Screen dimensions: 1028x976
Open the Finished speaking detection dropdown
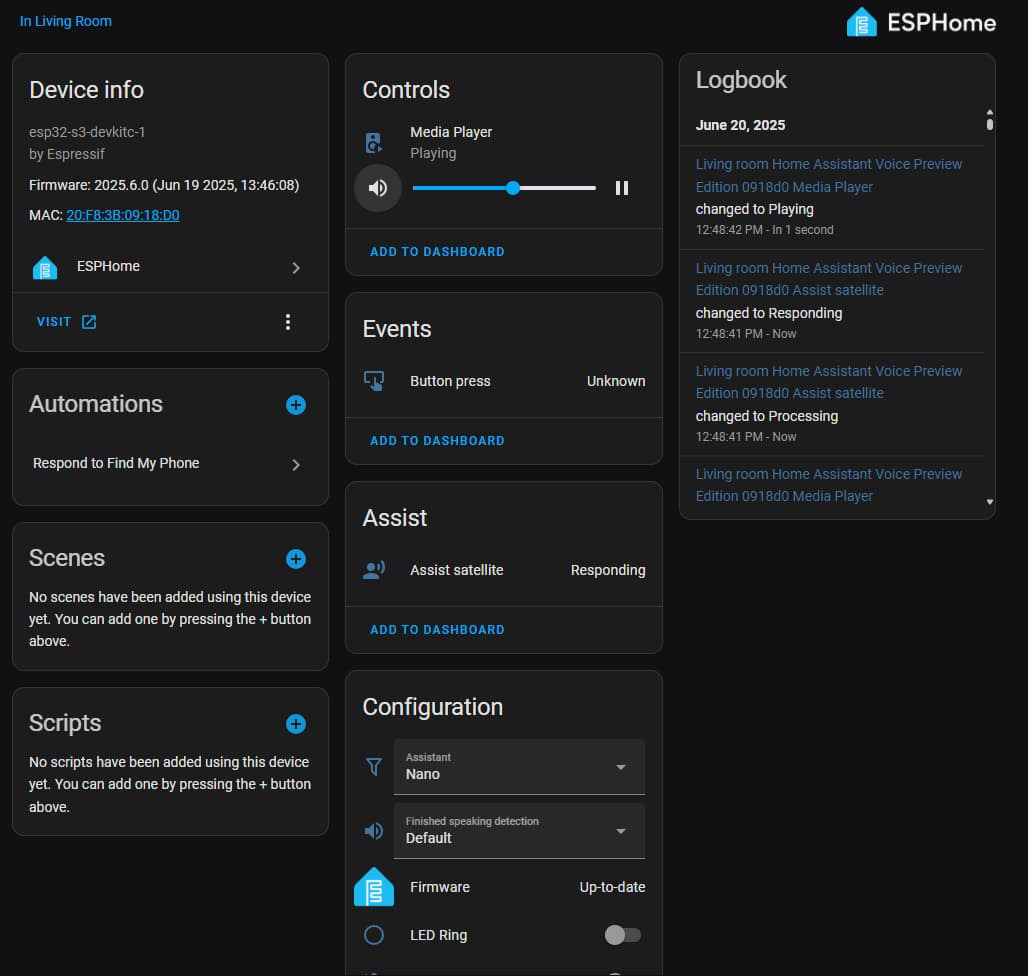point(519,831)
